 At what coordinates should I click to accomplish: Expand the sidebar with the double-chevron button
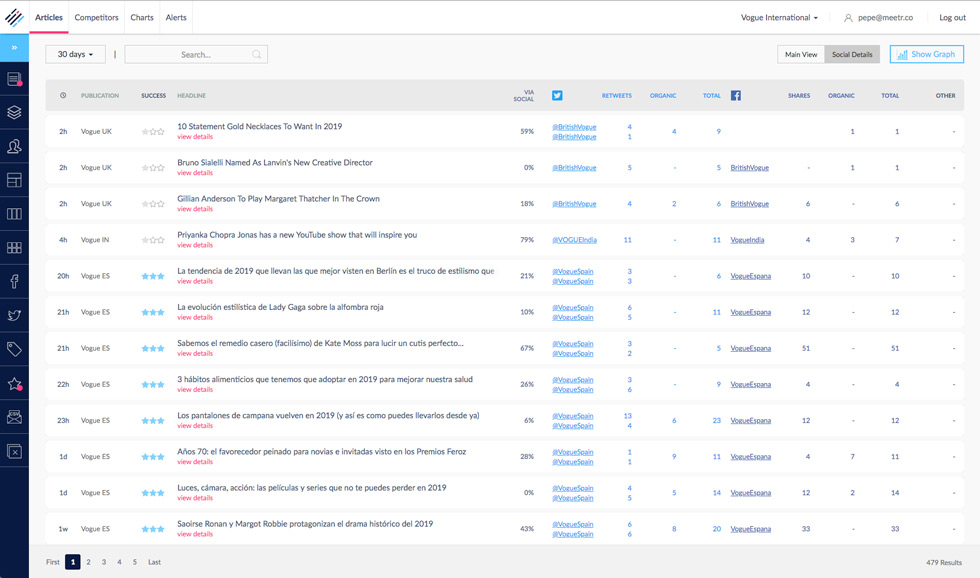click(x=14, y=47)
